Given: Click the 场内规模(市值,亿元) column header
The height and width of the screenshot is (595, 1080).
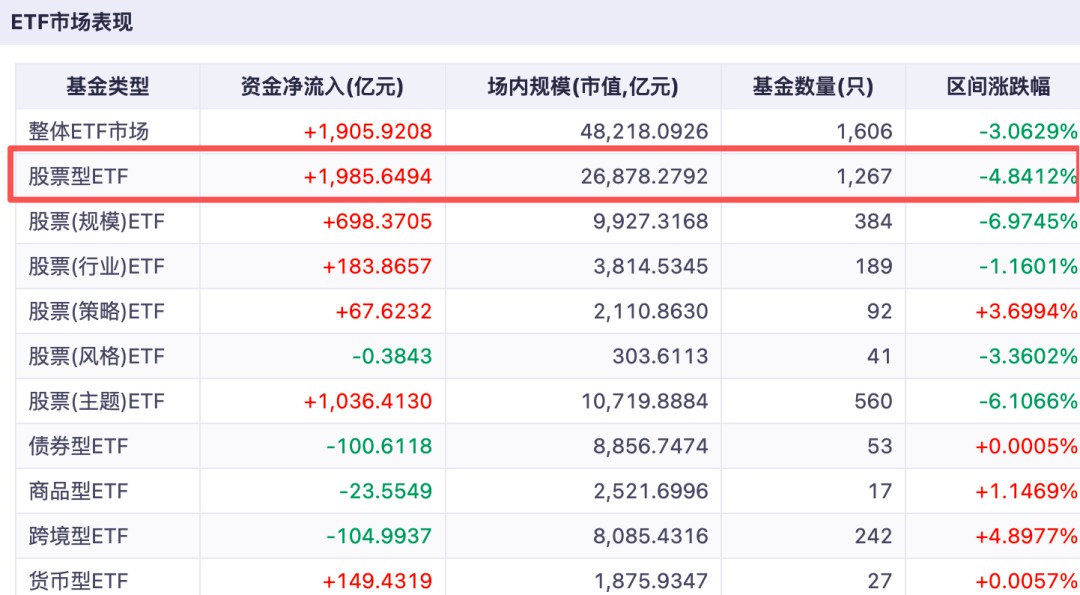Looking at the screenshot, I should coord(583,87).
